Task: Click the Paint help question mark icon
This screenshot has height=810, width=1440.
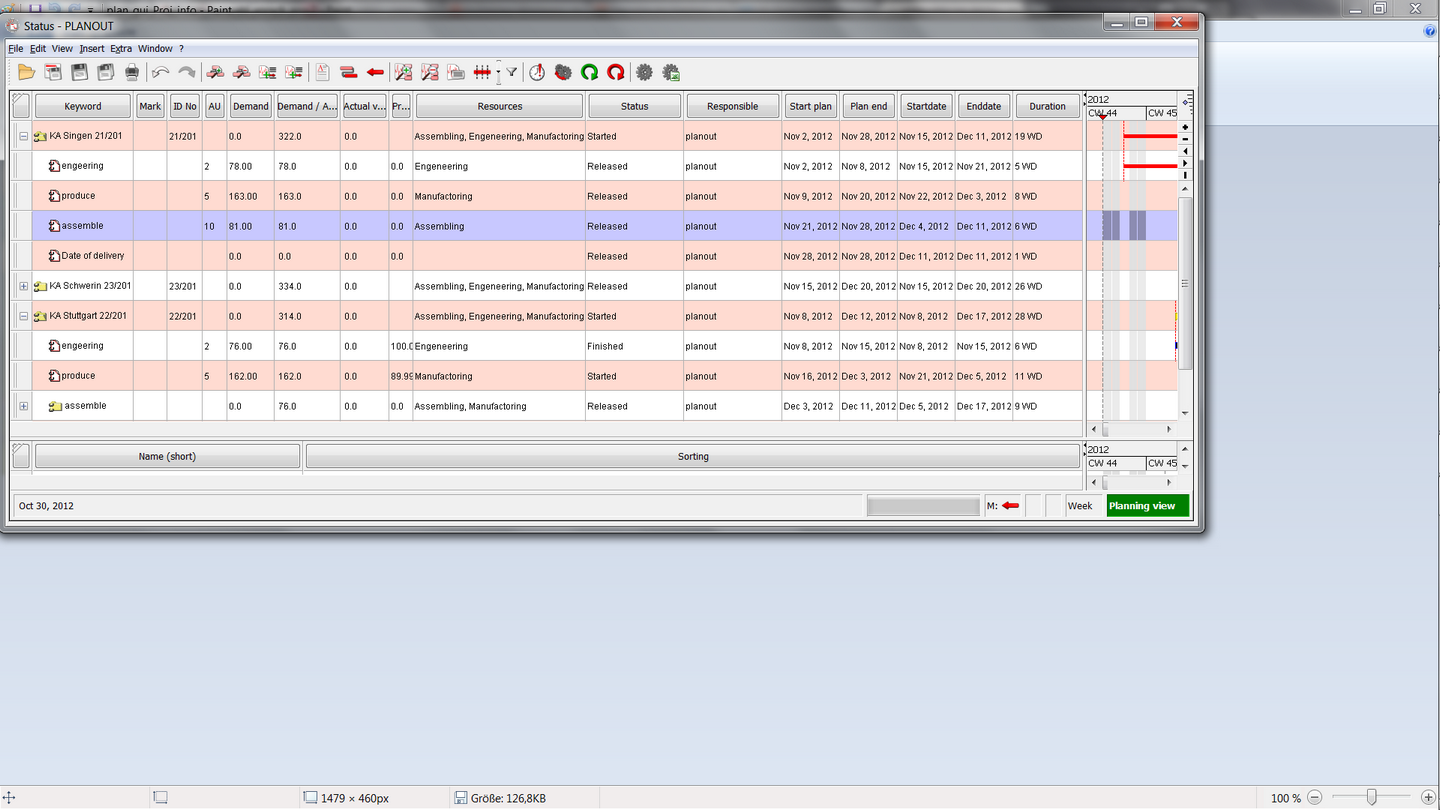Action: point(1430,31)
